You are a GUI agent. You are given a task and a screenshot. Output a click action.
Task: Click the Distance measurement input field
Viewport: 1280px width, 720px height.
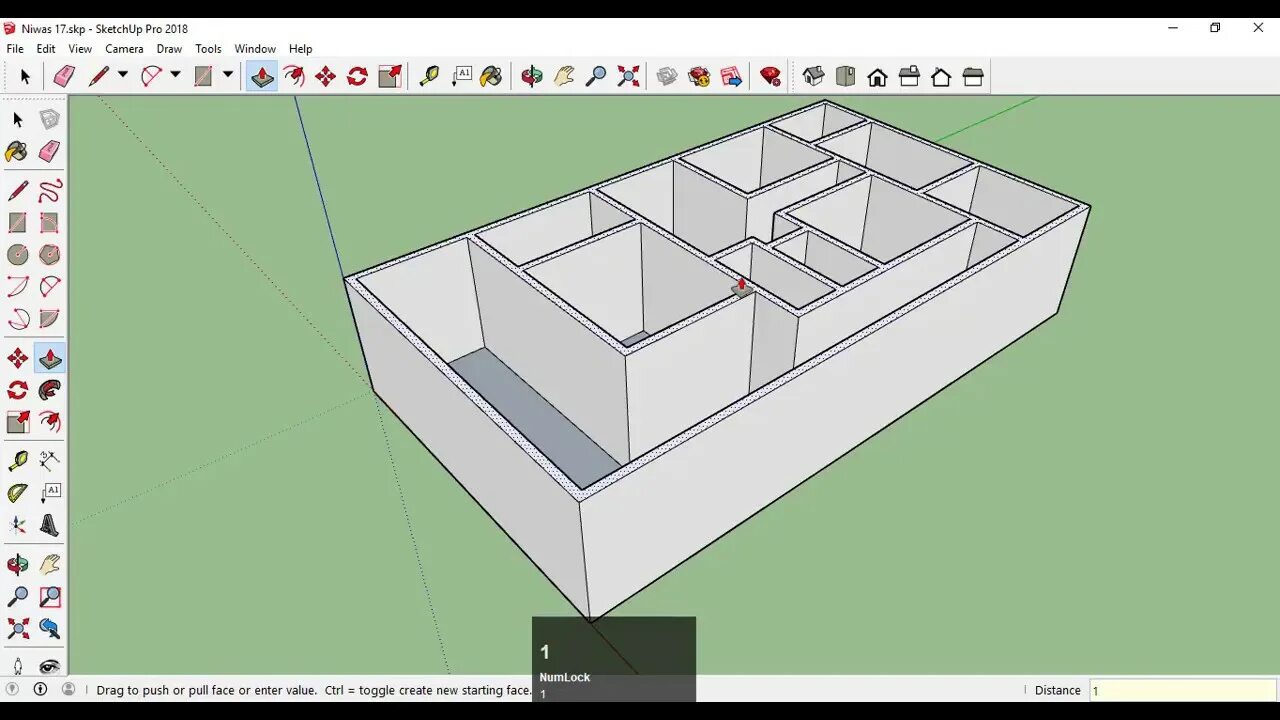click(x=1182, y=690)
